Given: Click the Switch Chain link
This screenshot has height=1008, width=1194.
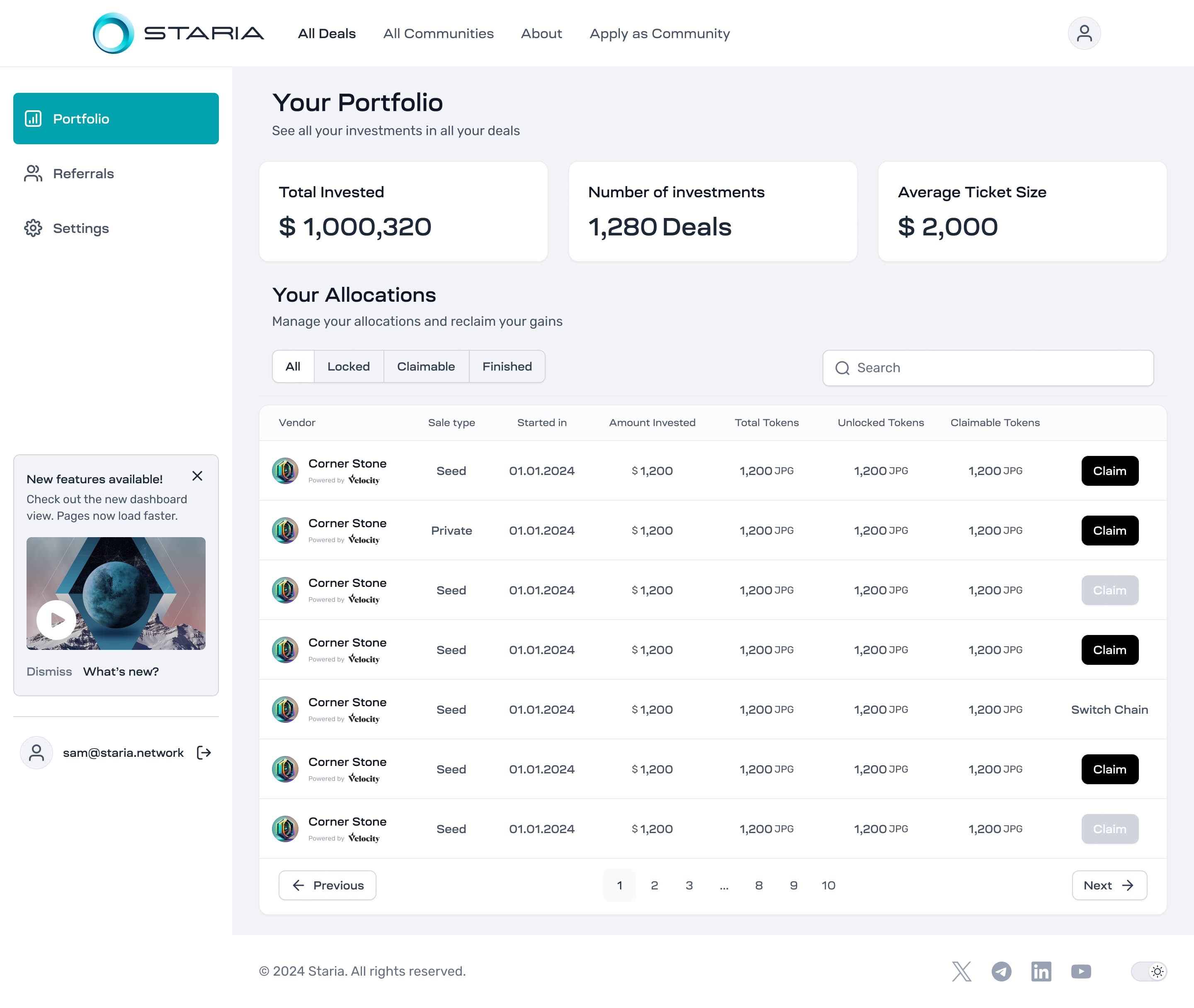Looking at the screenshot, I should [x=1109, y=709].
